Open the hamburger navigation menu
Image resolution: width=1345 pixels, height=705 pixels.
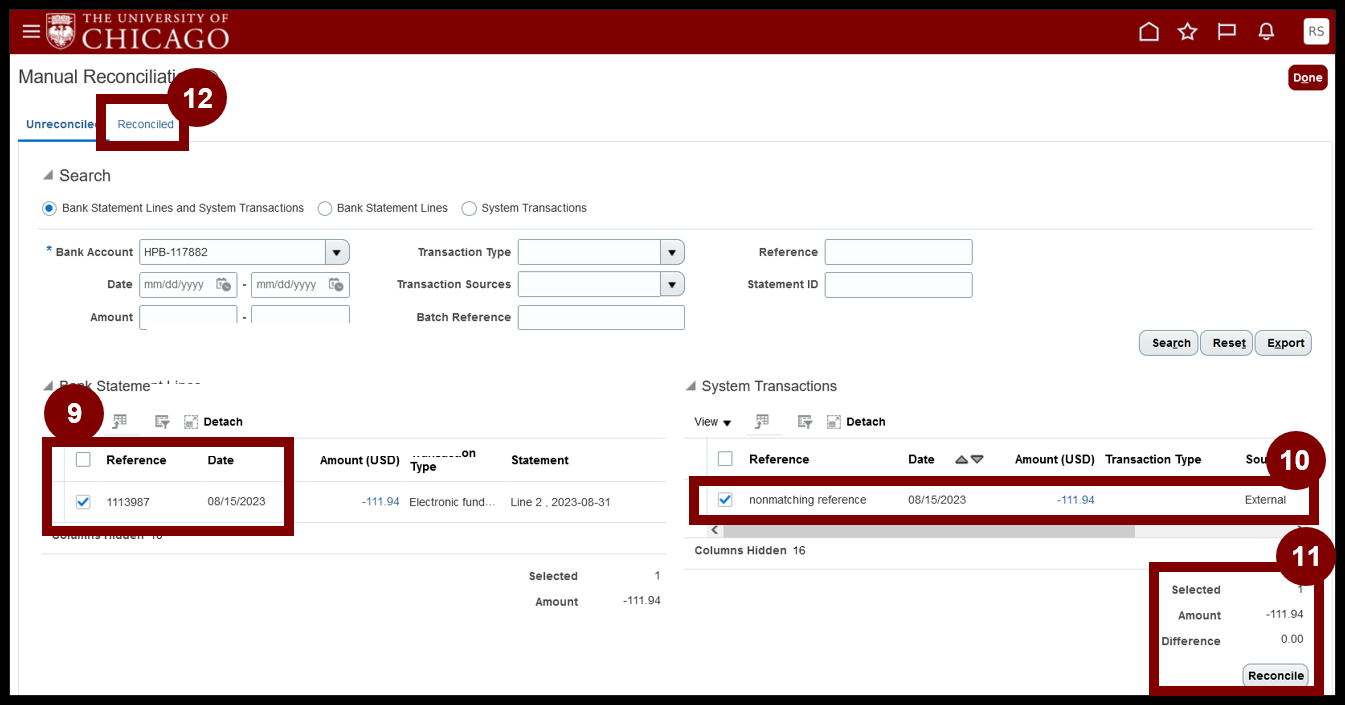coord(31,31)
